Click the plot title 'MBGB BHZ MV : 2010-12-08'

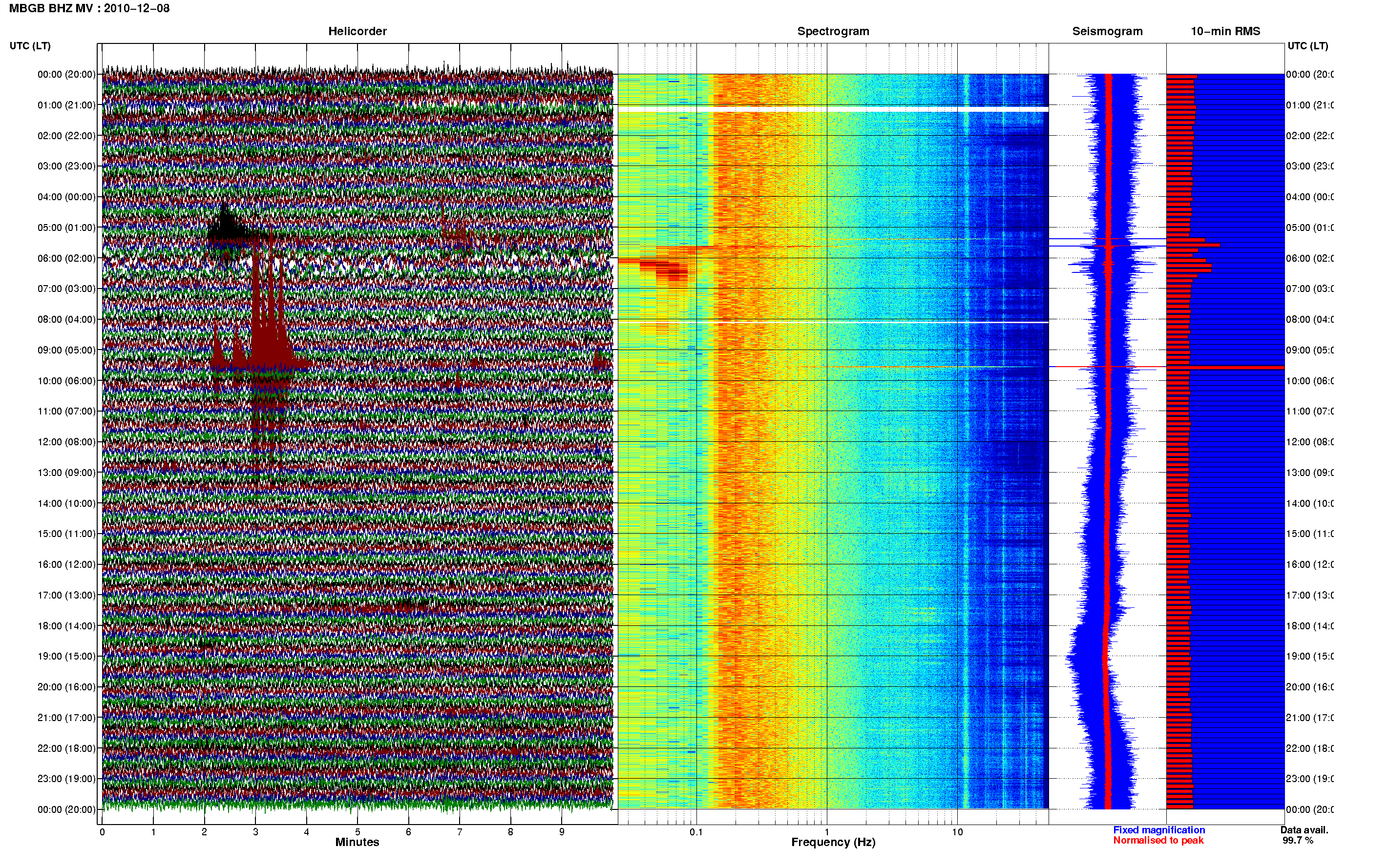pos(89,8)
